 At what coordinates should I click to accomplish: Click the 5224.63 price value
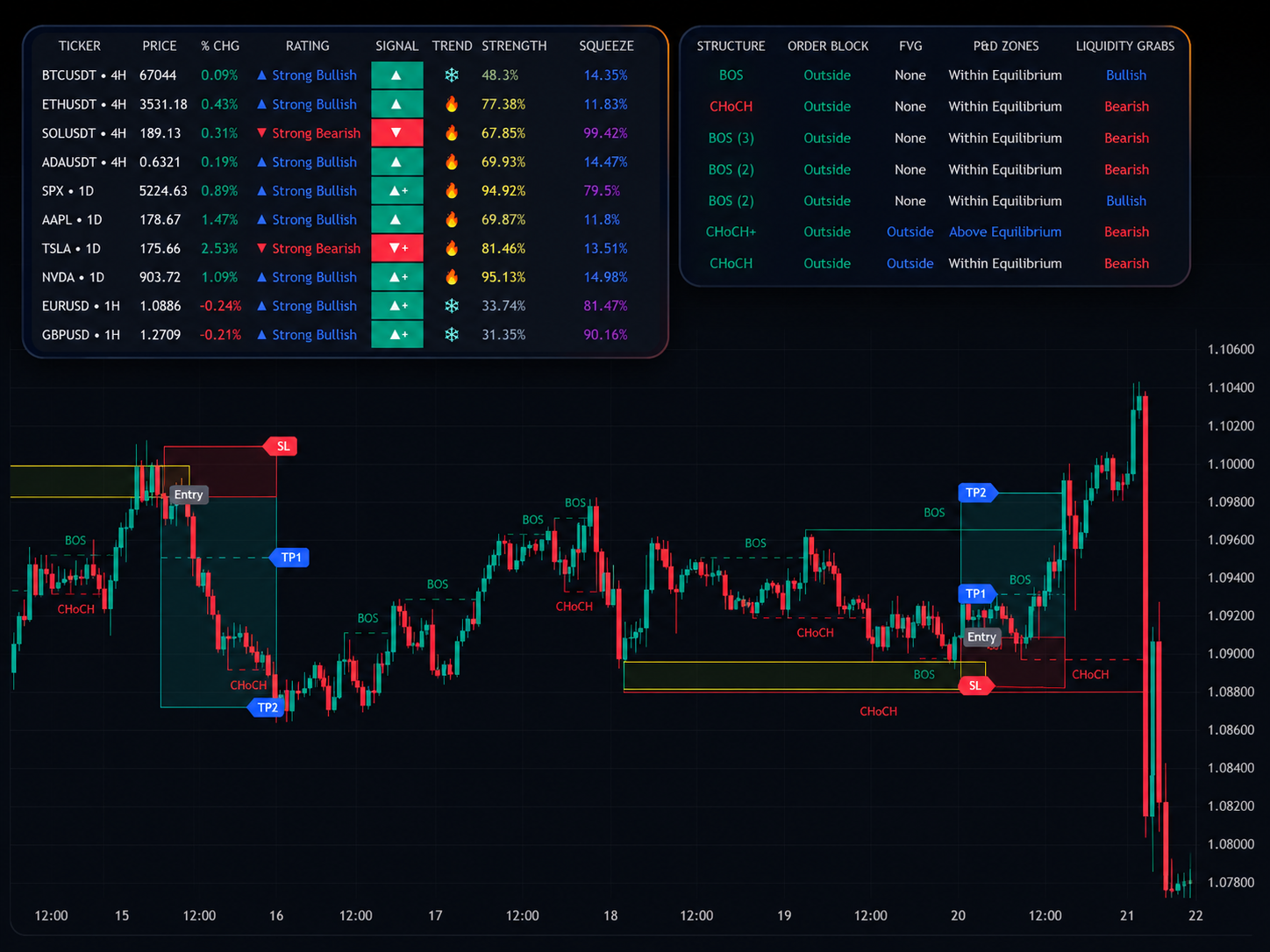[x=163, y=191]
